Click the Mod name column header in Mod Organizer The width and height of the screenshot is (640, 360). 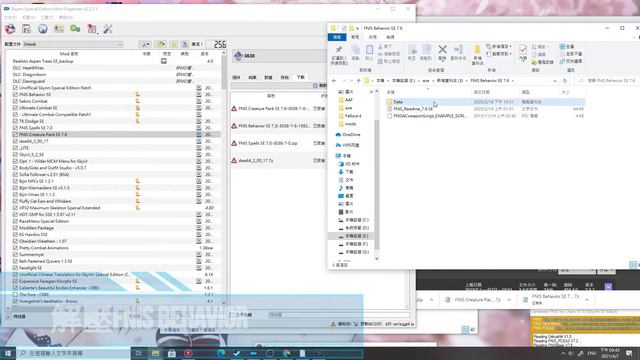(x=69, y=53)
